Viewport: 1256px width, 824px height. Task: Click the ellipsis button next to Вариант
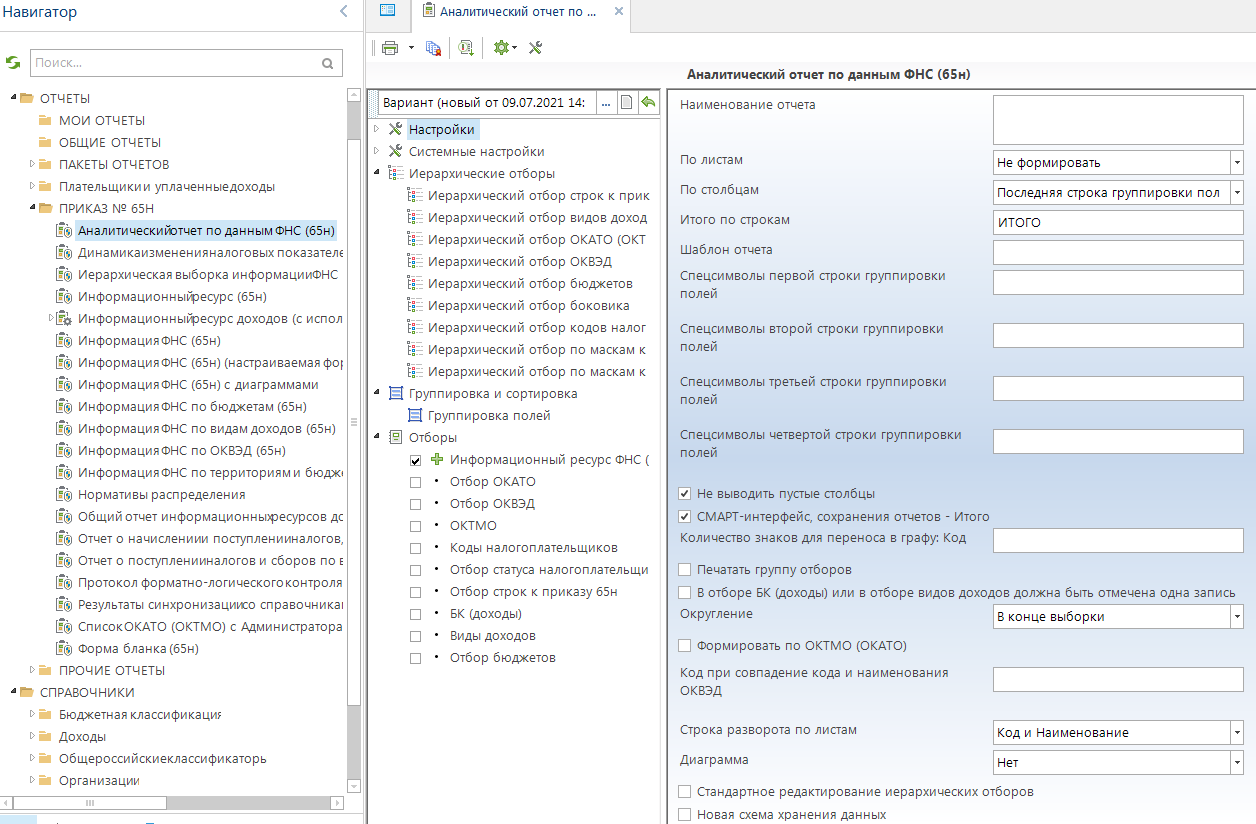(607, 102)
